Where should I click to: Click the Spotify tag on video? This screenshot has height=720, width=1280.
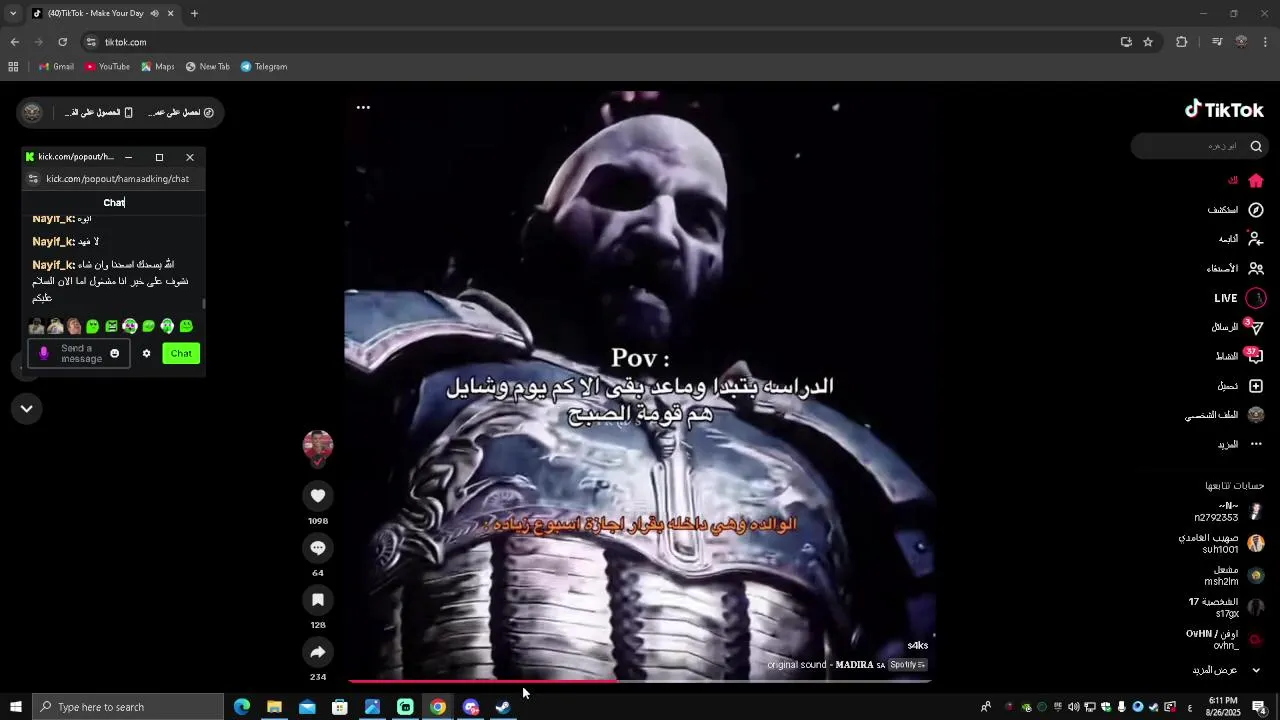[907, 665]
